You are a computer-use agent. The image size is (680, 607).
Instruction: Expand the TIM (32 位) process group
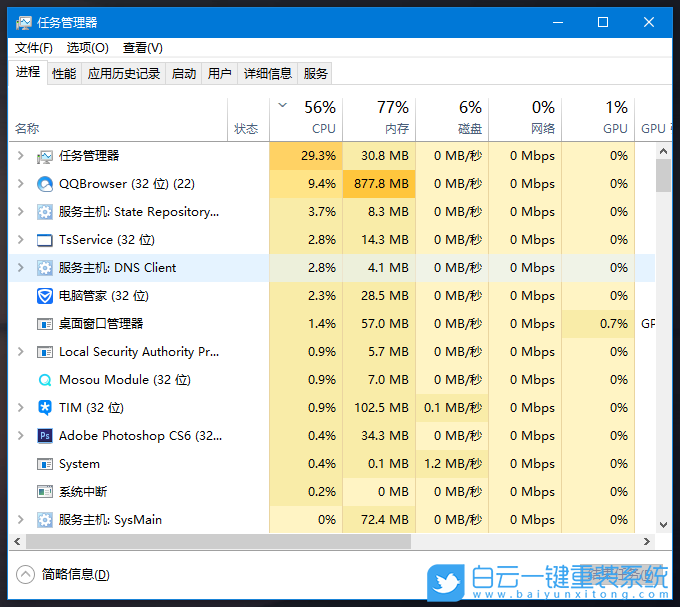[x=20, y=408]
